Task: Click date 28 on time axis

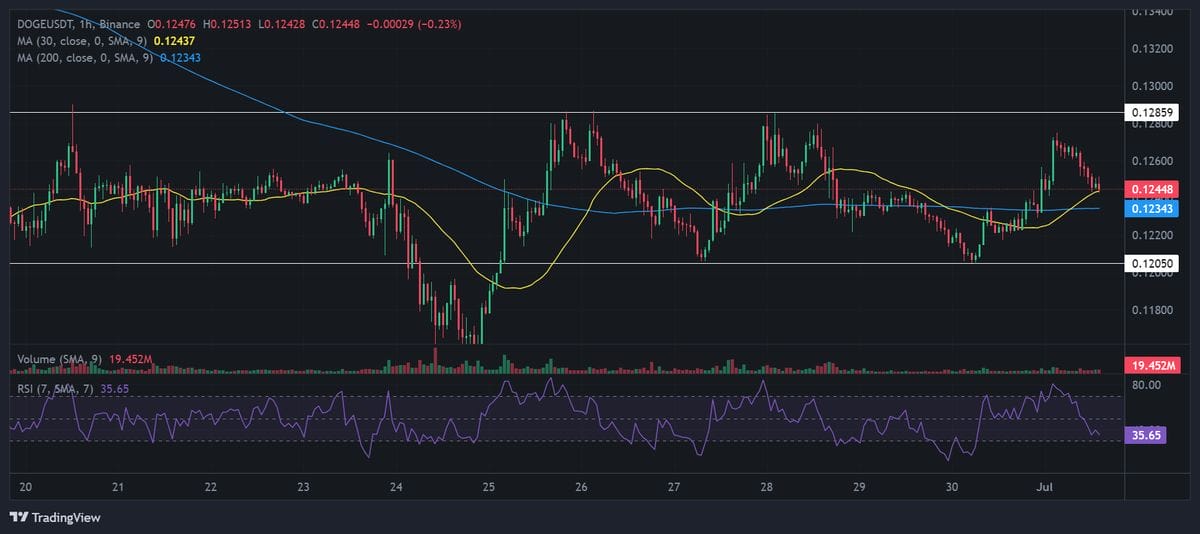Action: pyautogui.click(x=767, y=487)
